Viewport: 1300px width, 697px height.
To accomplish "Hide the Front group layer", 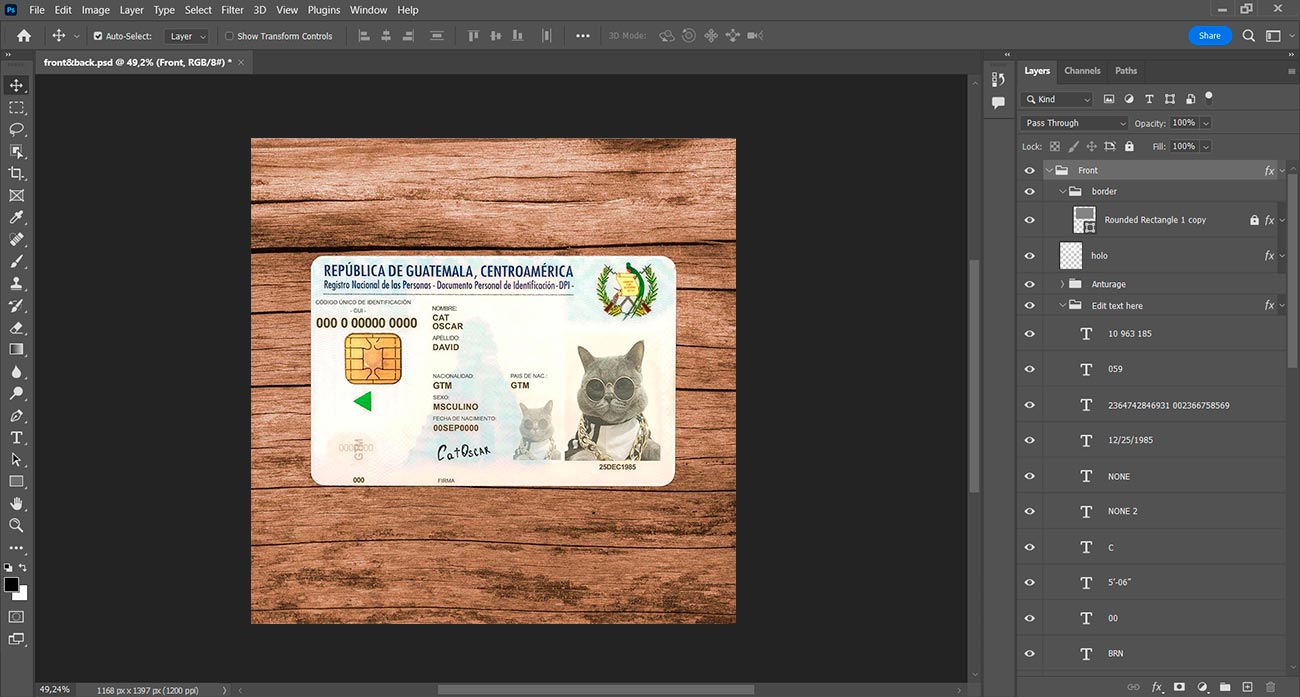I will coord(1030,171).
